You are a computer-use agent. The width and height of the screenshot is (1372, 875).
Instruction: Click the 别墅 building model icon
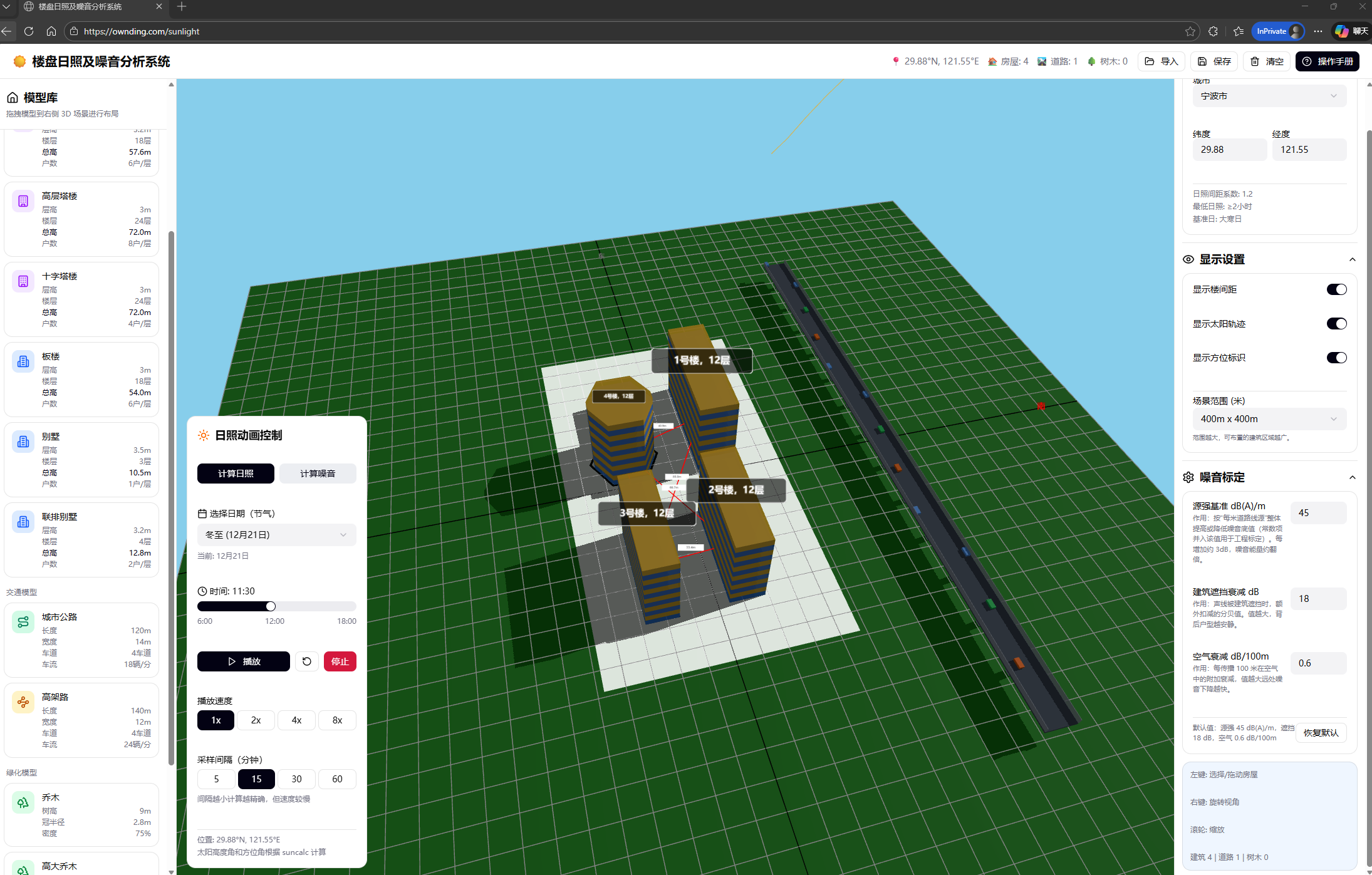pos(23,442)
